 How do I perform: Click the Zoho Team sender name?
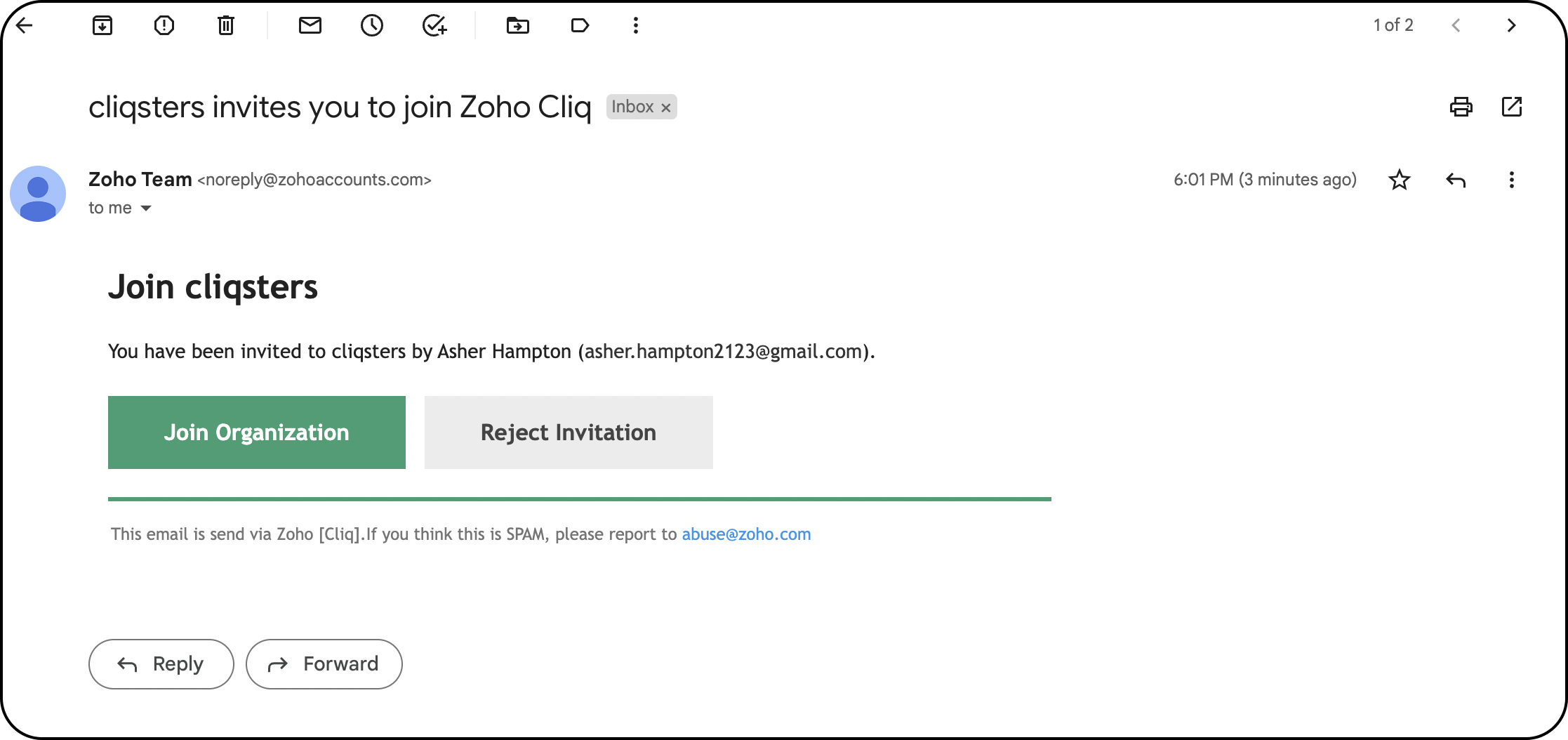[x=140, y=180]
